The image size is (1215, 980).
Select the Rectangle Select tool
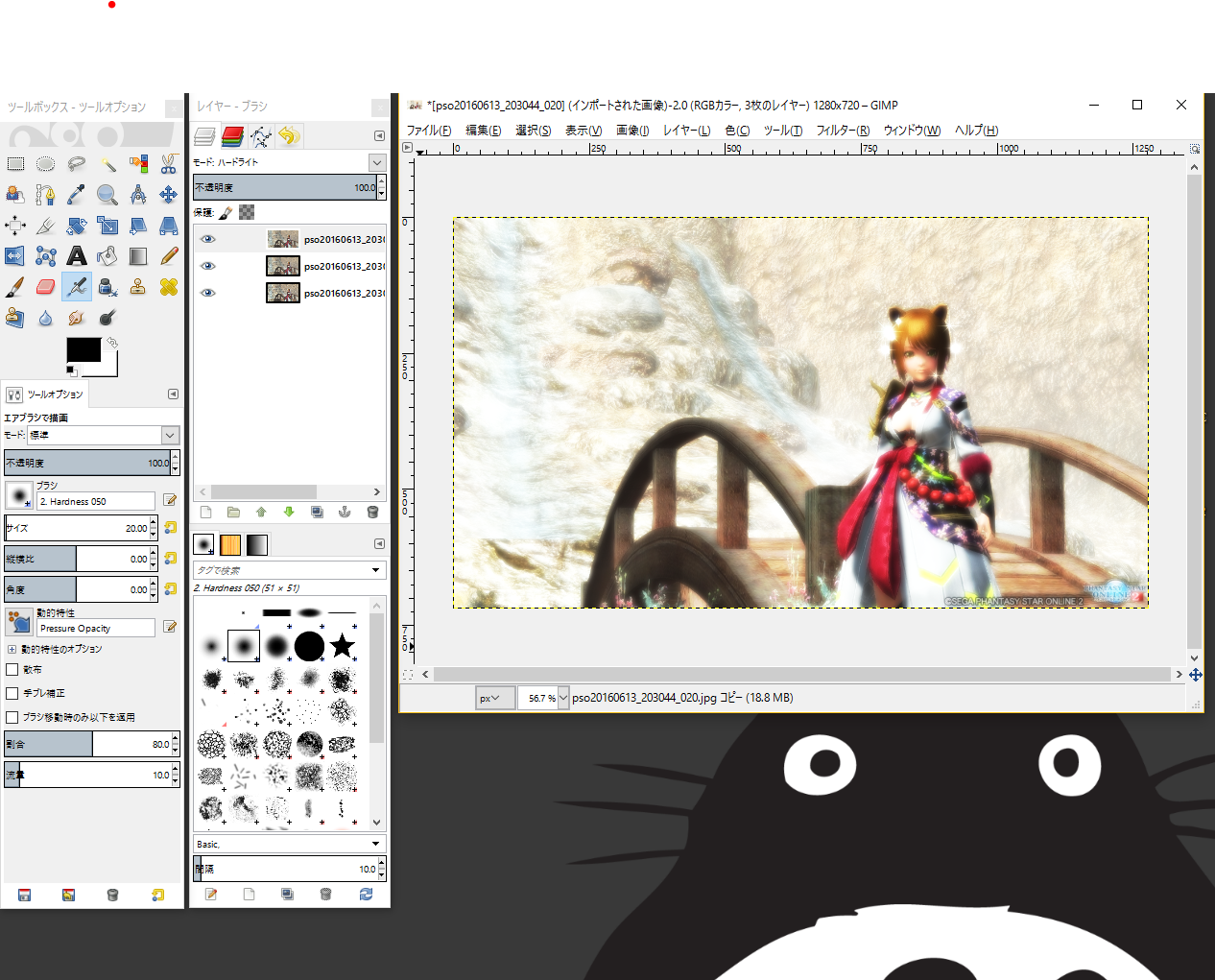(15, 164)
